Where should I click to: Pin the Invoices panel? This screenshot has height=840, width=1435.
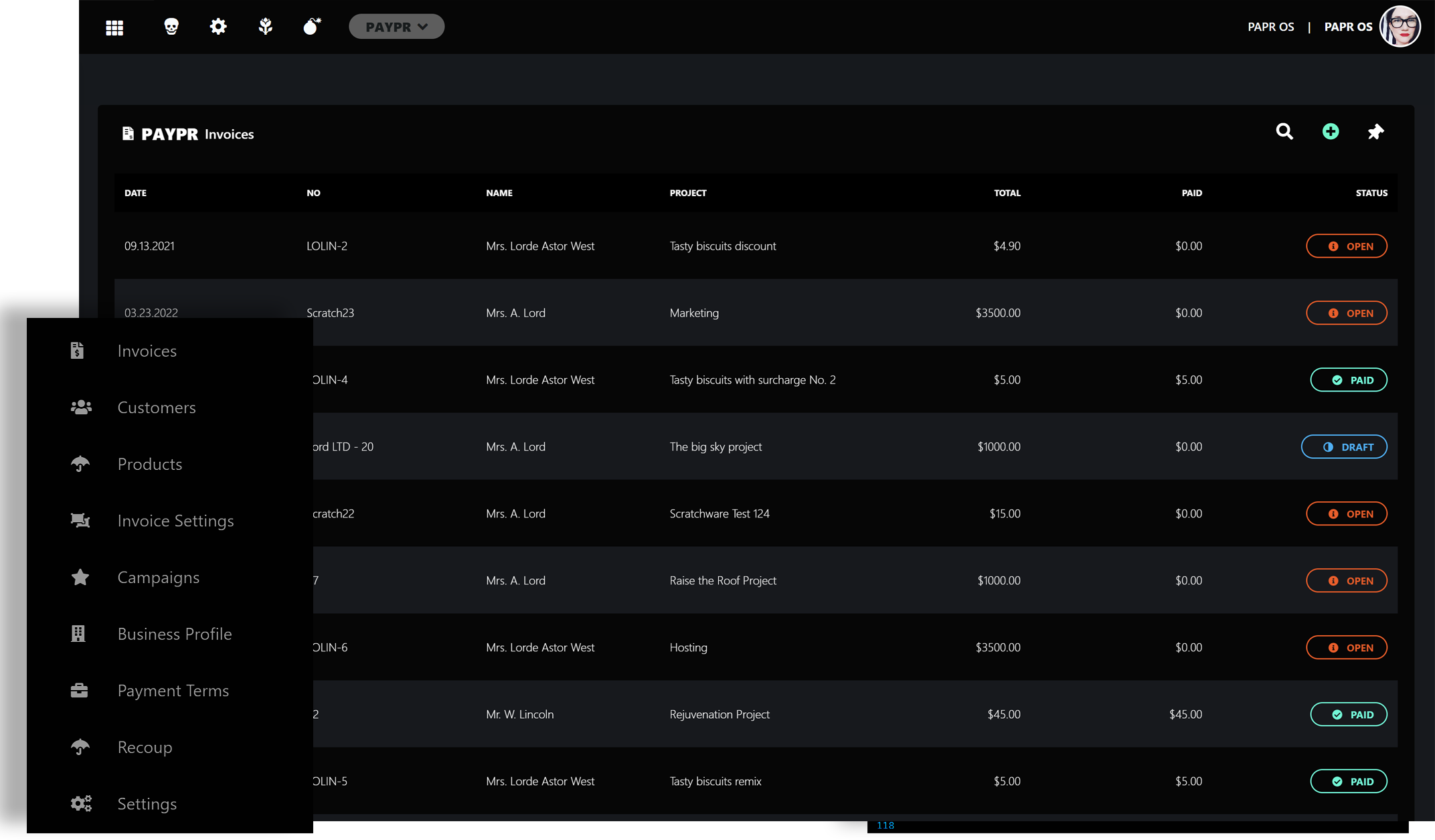(x=1375, y=132)
